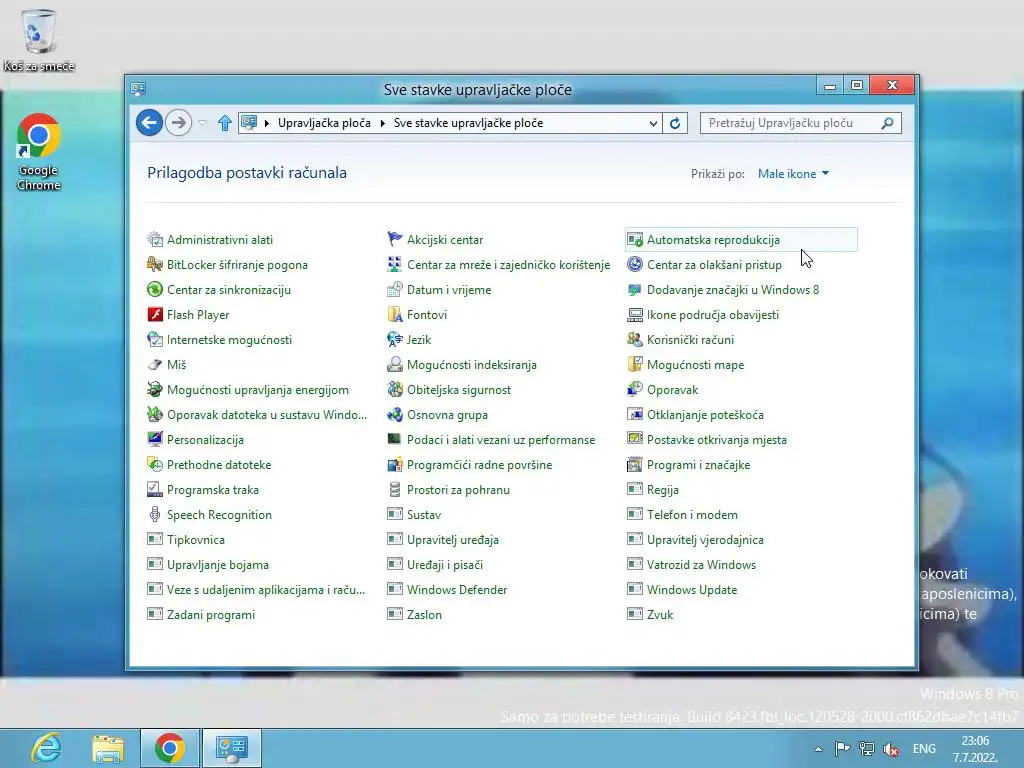Screen dimensions: 1024x768
Task: Open Zvuk settings
Action: coord(660,615)
